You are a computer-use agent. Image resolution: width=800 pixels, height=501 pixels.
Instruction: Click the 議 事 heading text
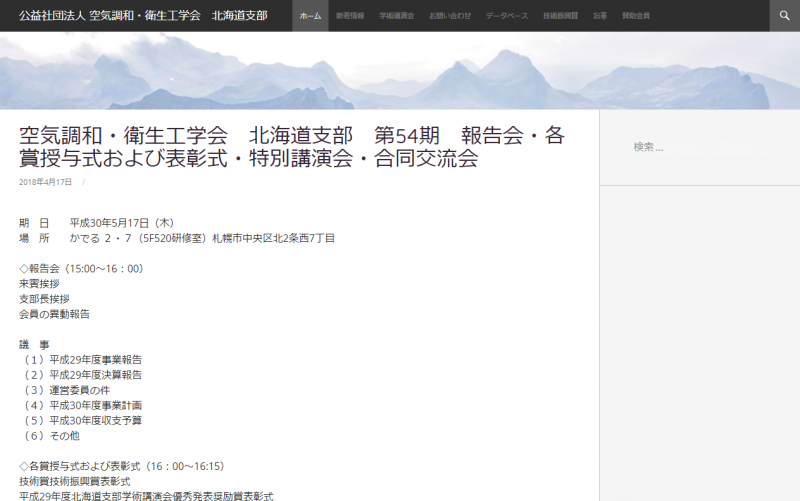34,345
